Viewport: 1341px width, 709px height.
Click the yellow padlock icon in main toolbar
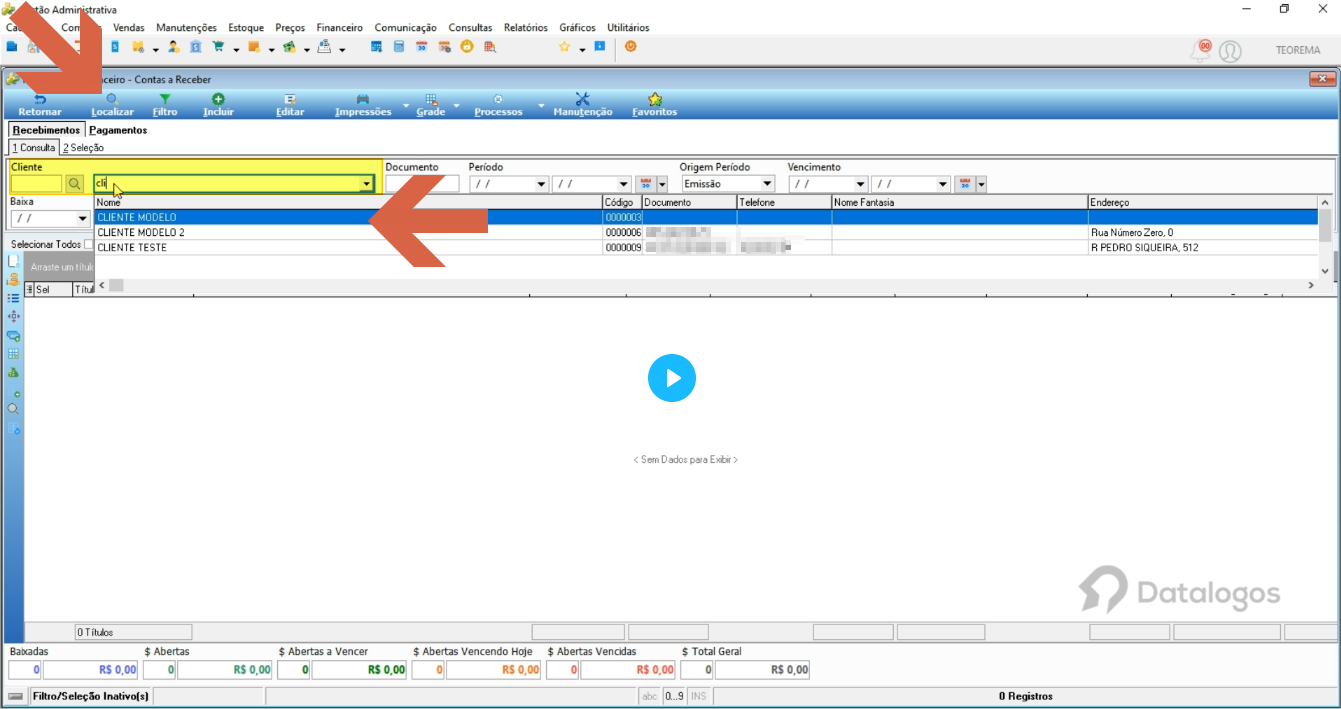pyautogui.click(x=466, y=47)
